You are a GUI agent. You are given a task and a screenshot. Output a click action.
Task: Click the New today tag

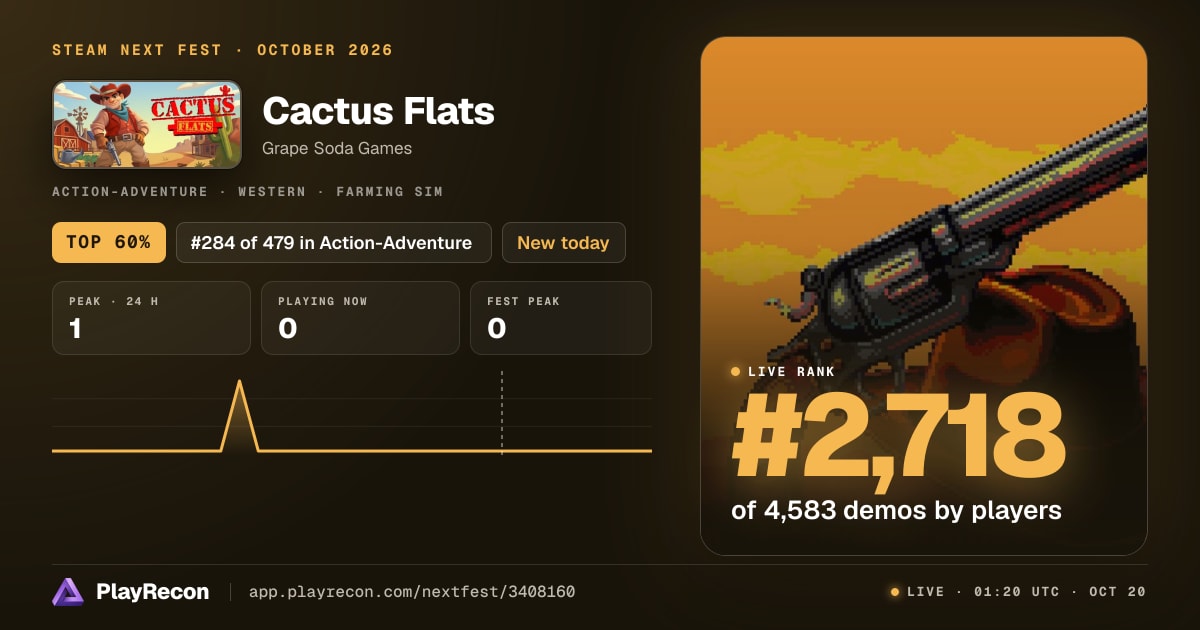tap(564, 243)
